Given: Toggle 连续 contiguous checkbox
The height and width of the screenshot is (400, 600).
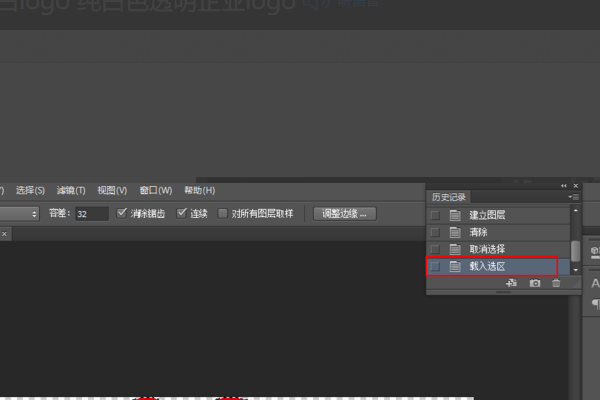Looking at the screenshot, I should (182, 213).
